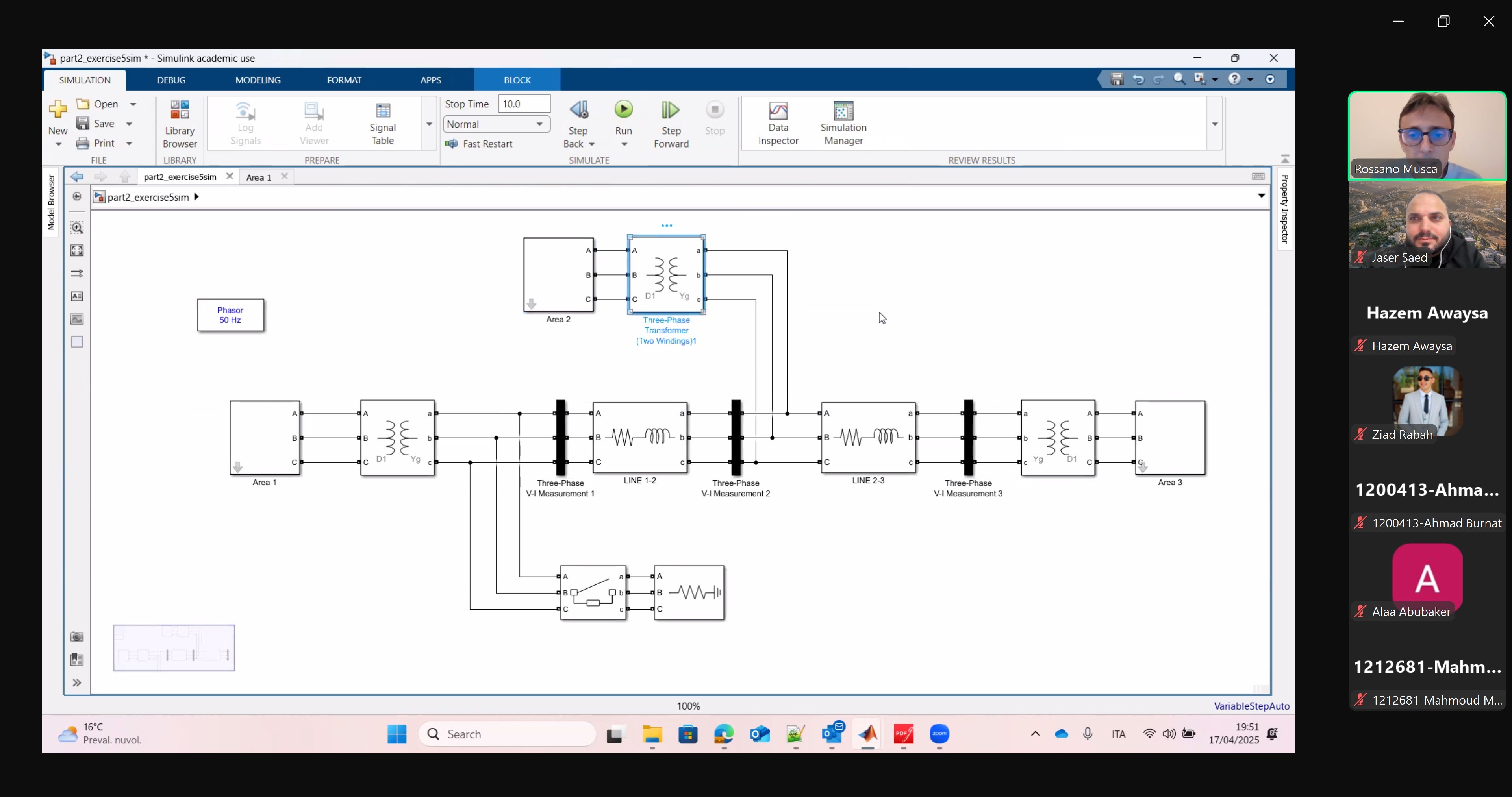Collapse the toolstrip with the arrow
Viewport: 1512px width, 797px height.
click(x=1285, y=159)
